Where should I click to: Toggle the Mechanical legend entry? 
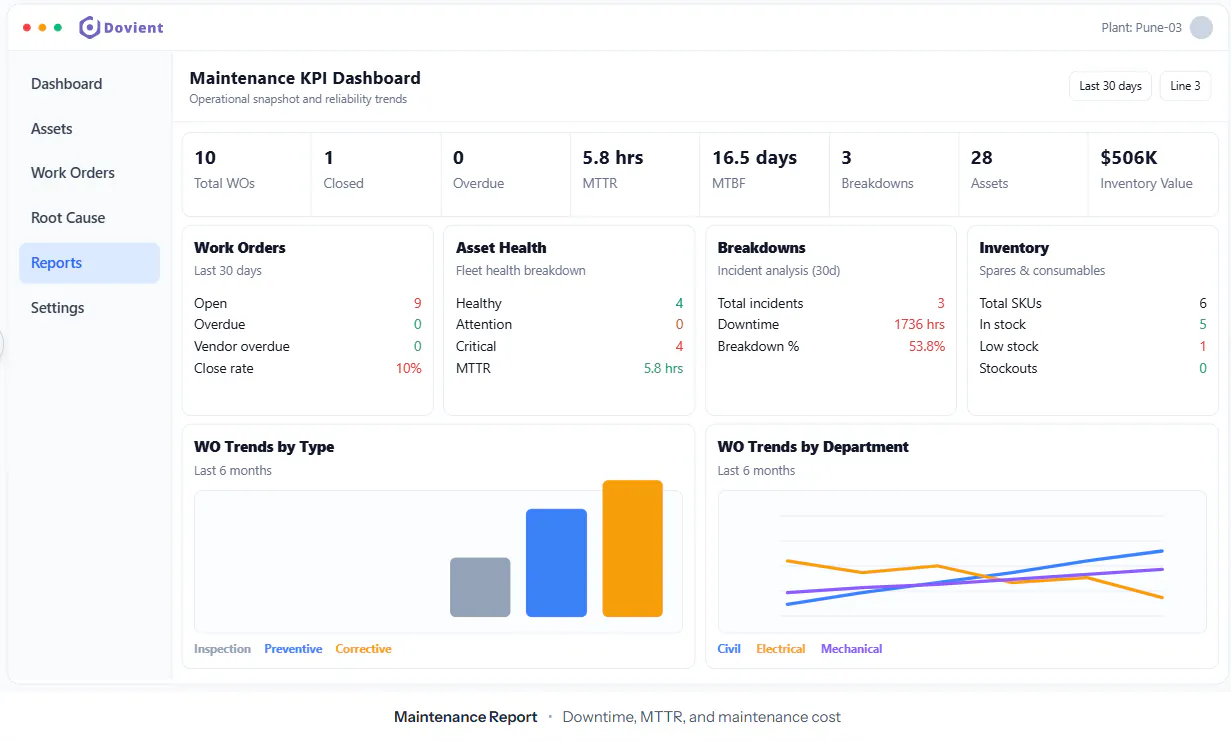851,649
